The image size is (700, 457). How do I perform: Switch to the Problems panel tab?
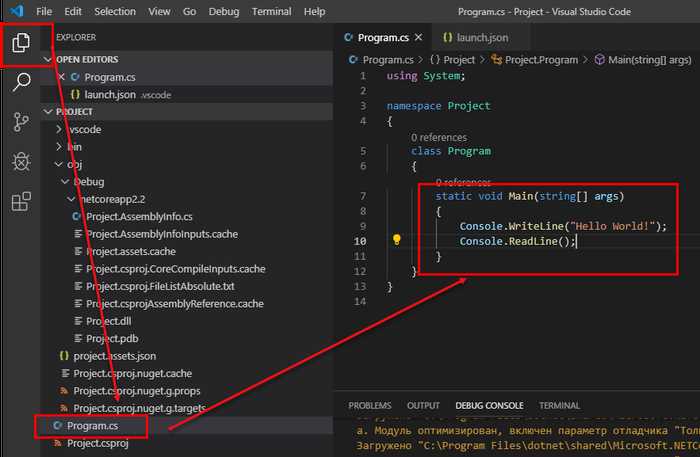click(370, 405)
